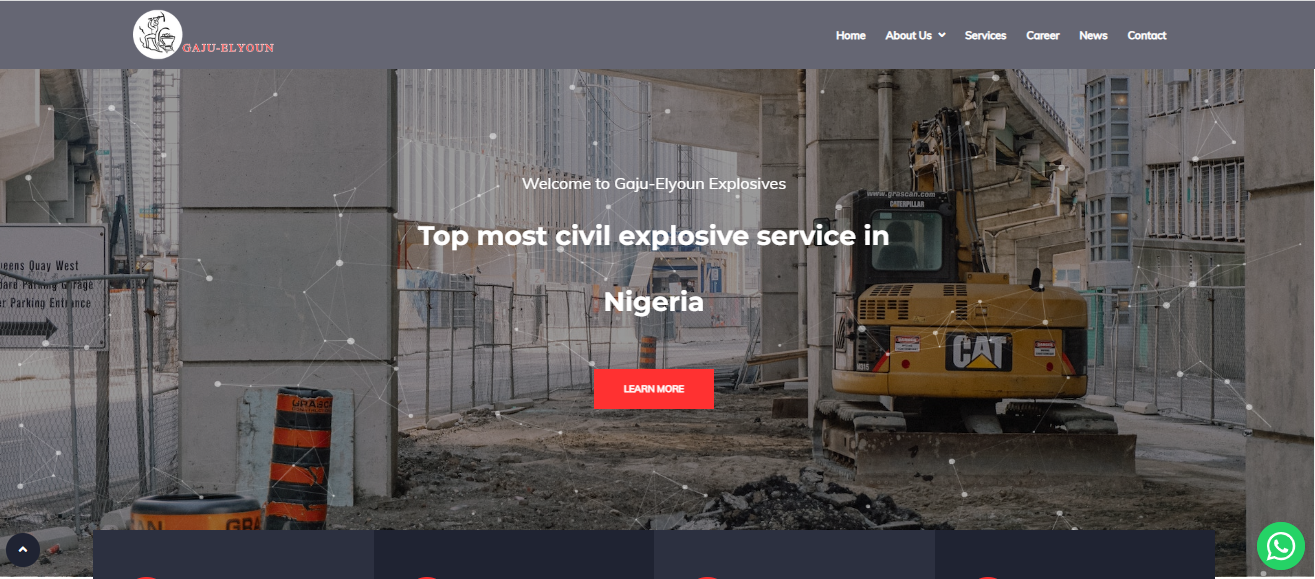1315x579 pixels.
Task: Click the 'Nigeria' headline word
Action: 654,302
